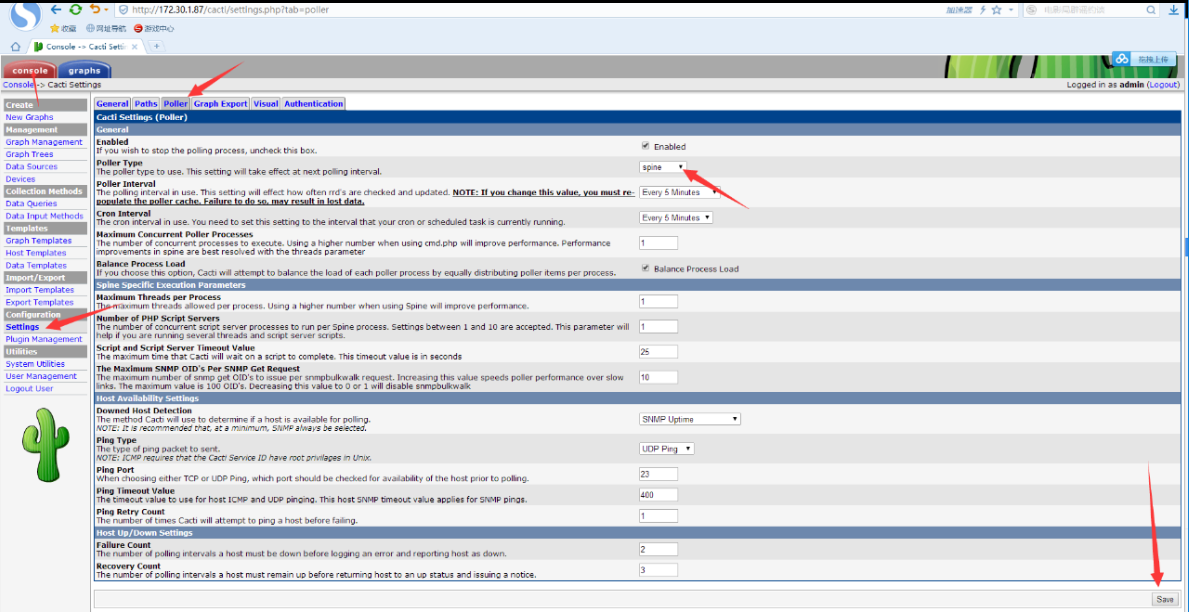Click the lightning accelerator icon

click(983, 10)
